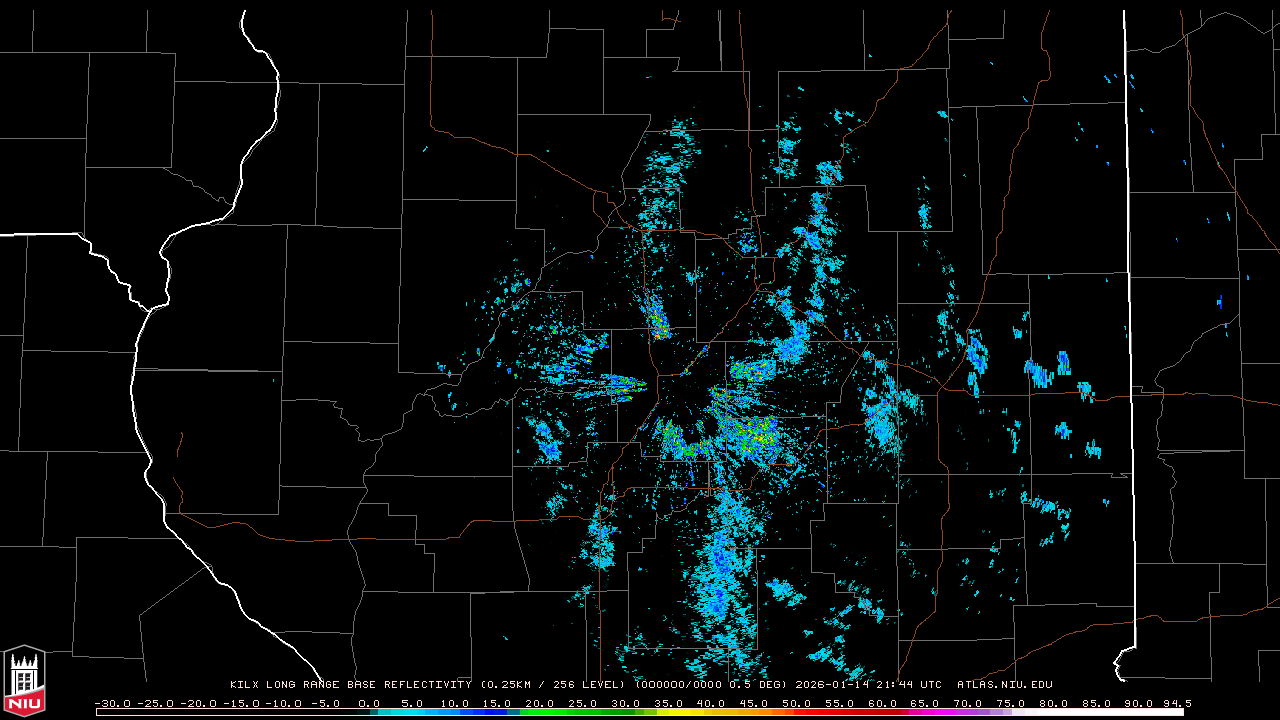The width and height of the screenshot is (1280, 720).
Task: Click the NIU castle logo
Action: [24, 681]
